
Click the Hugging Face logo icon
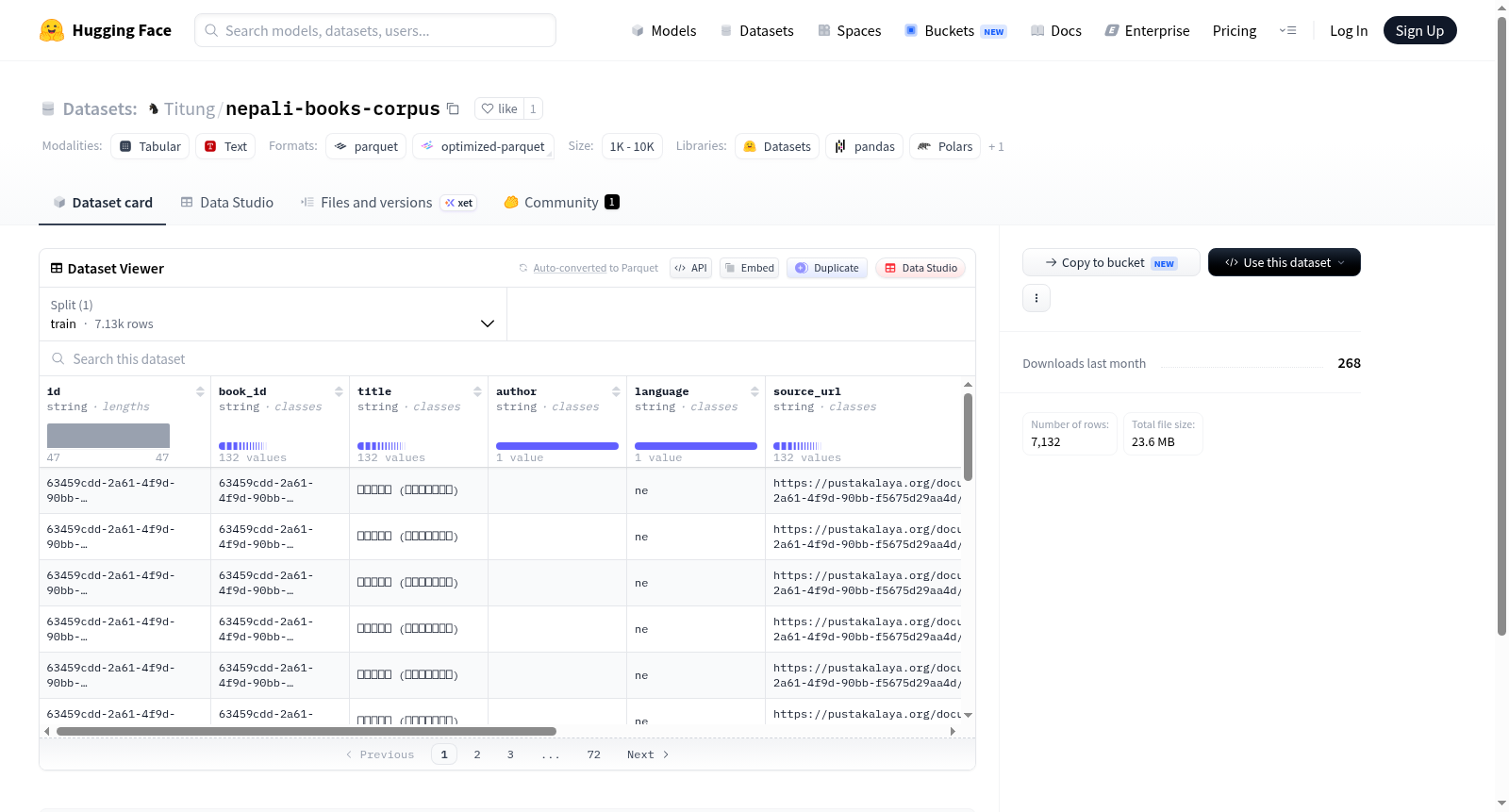click(x=52, y=30)
